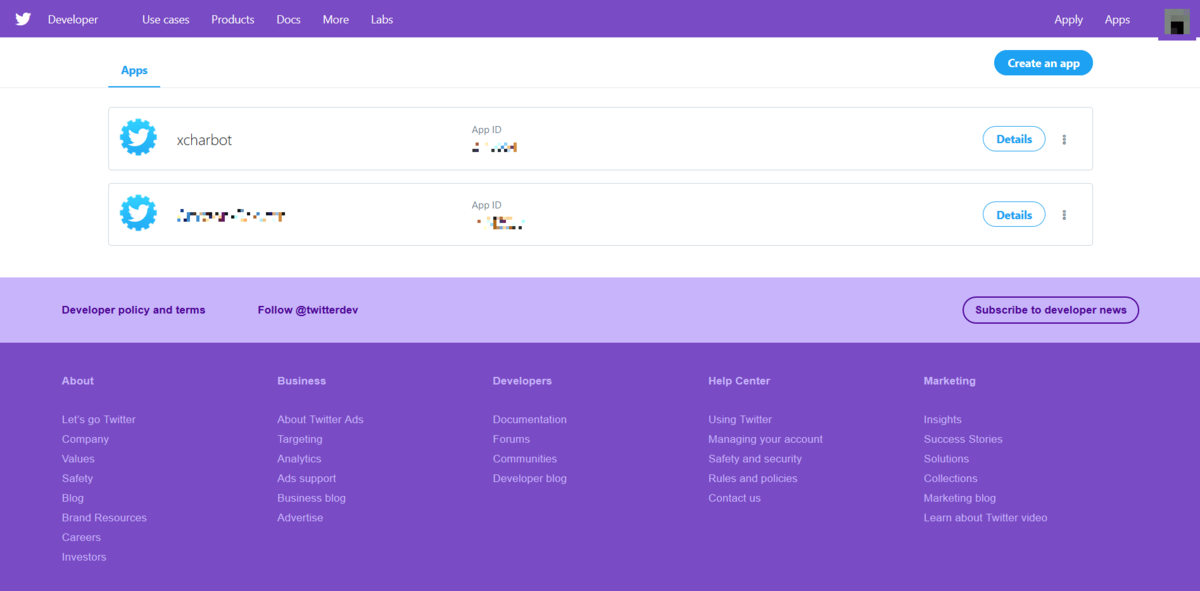Image resolution: width=1200 pixels, height=591 pixels.
Task: Click Subscribe to developer news
Action: pyautogui.click(x=1050, y=310)
